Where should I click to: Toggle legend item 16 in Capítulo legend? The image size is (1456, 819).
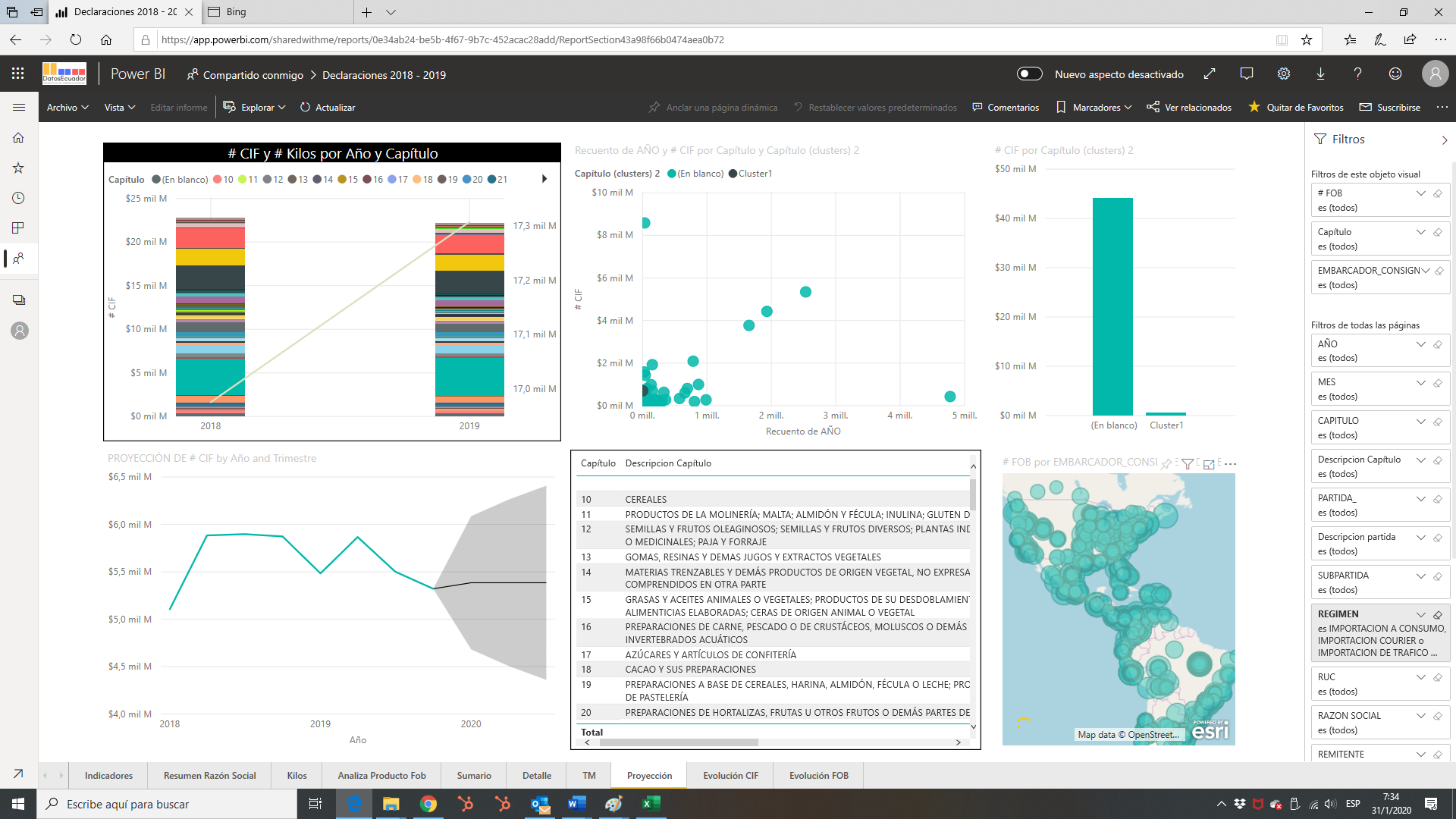[x=372, y=180]
